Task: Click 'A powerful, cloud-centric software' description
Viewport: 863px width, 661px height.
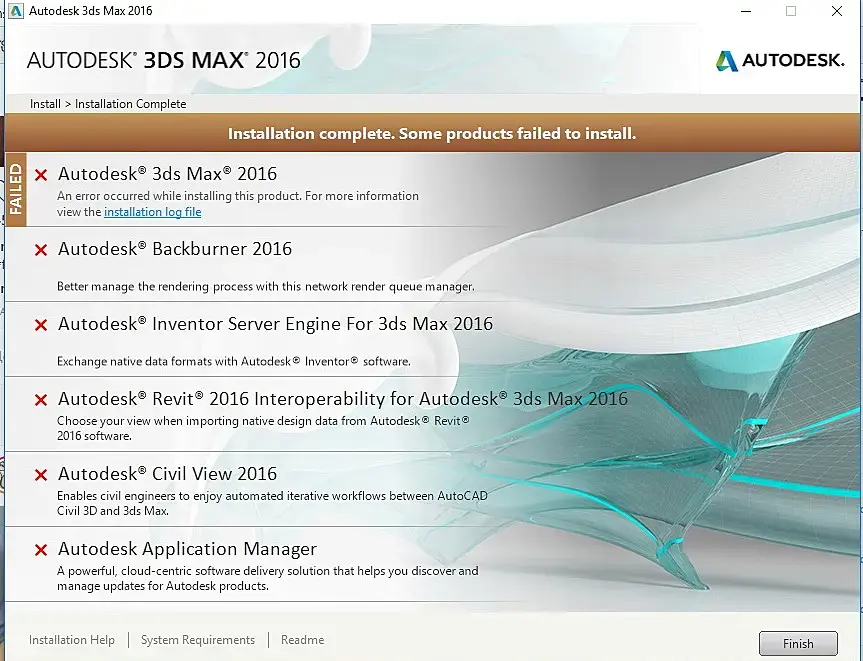Action: pos(267,578)
